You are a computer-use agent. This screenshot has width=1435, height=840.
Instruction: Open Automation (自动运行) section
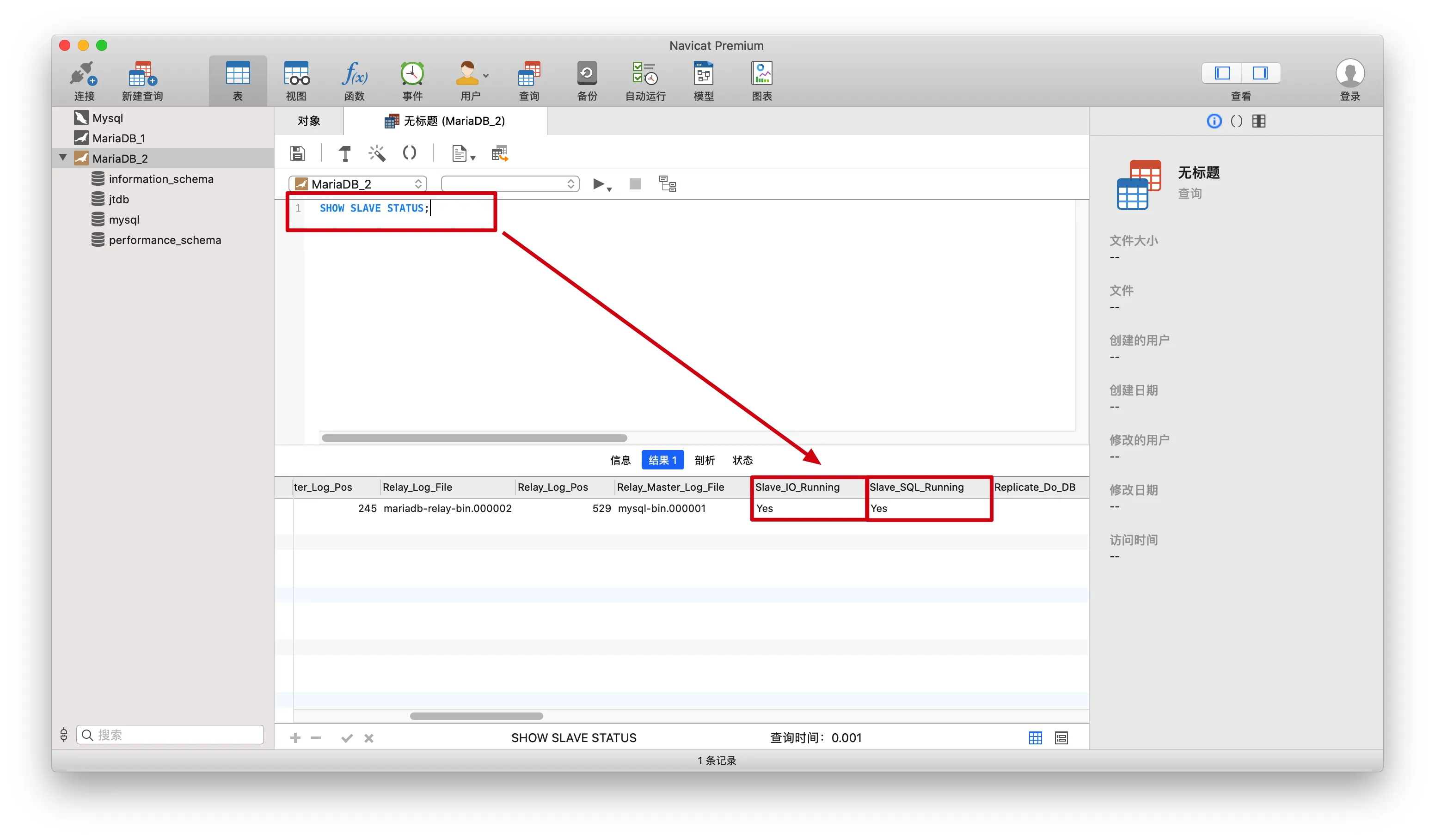[x=645, y=81]
